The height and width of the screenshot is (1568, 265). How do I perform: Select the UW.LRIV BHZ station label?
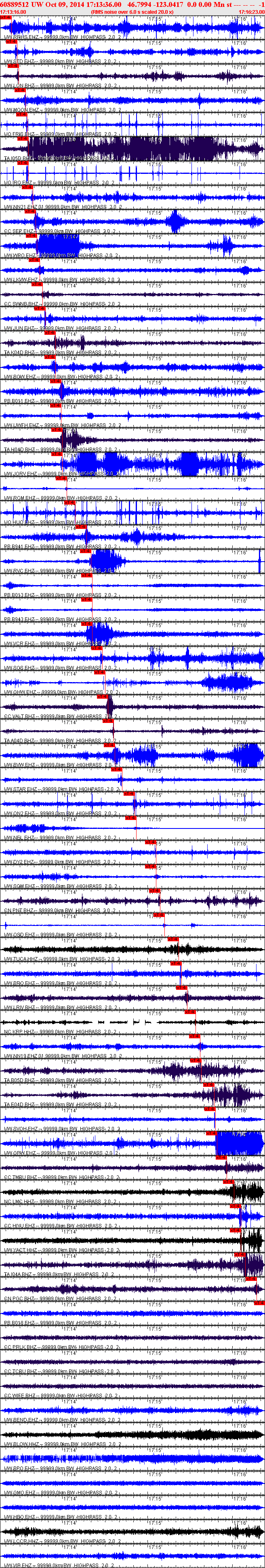(60, 1008)
